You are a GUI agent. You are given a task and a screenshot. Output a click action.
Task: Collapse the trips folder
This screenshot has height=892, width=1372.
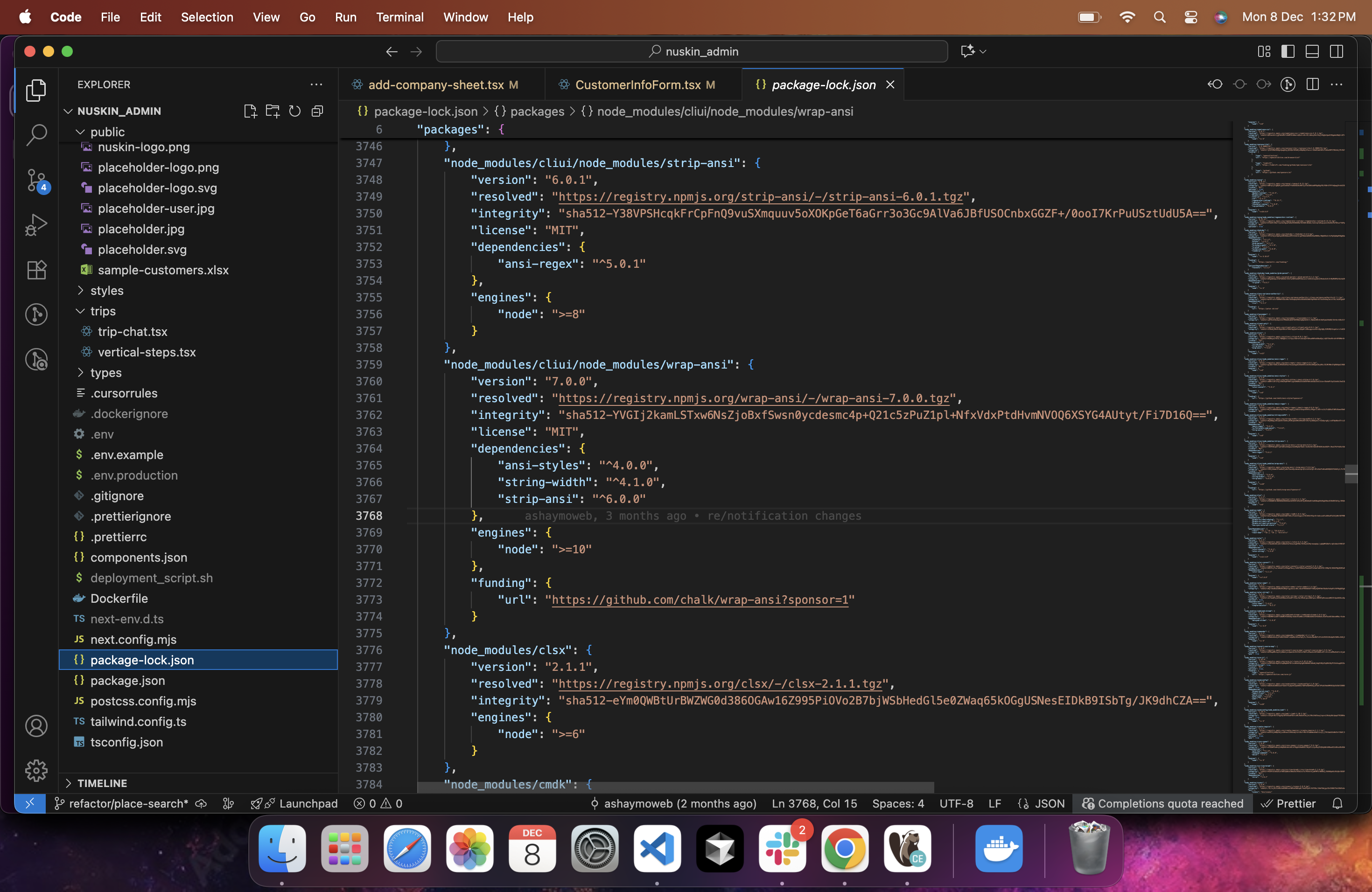(103, 311)
